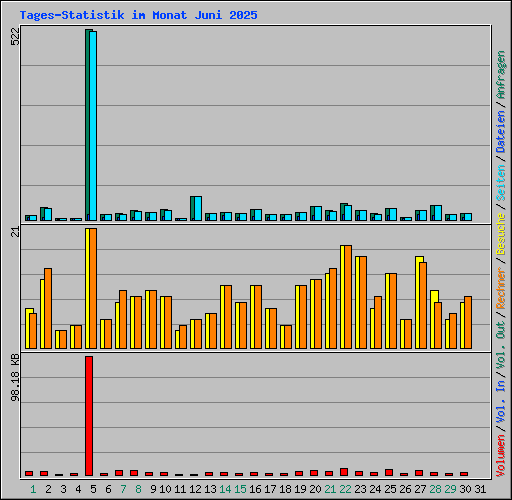Click the yellow bar for day 27
512x500 pixels.
418,303
